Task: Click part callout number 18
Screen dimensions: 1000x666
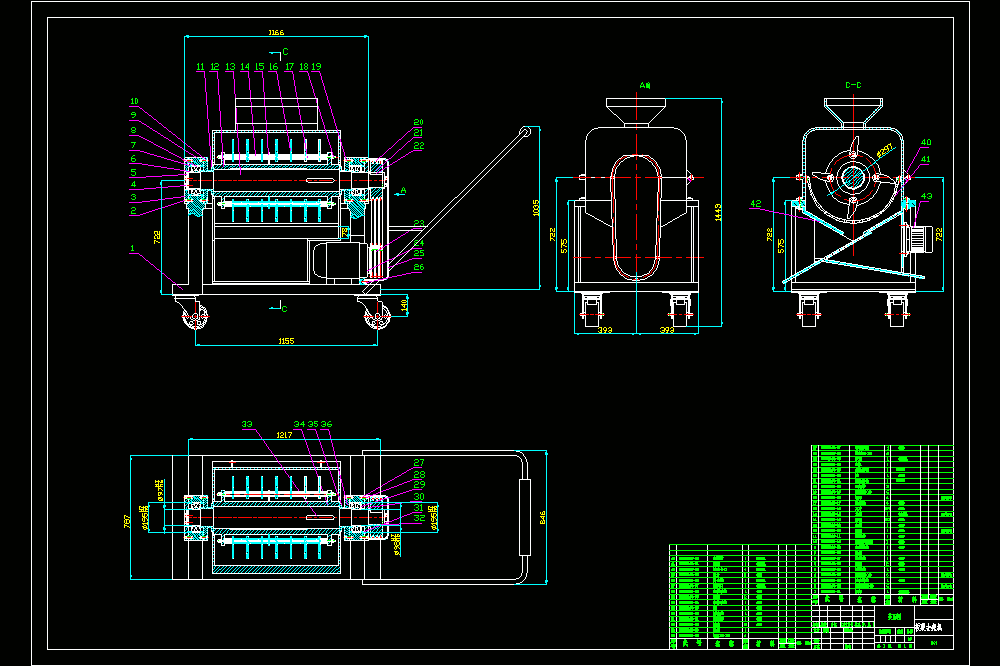Action: click(304, 66)
